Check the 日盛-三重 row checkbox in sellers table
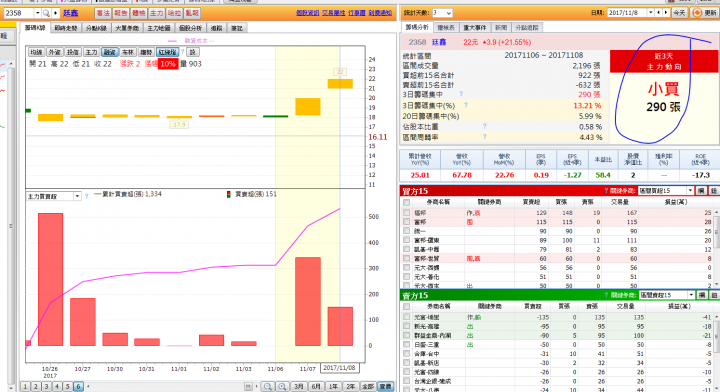Image resolution: width=720 pixels, height=392 pixels. pos(406,345)
